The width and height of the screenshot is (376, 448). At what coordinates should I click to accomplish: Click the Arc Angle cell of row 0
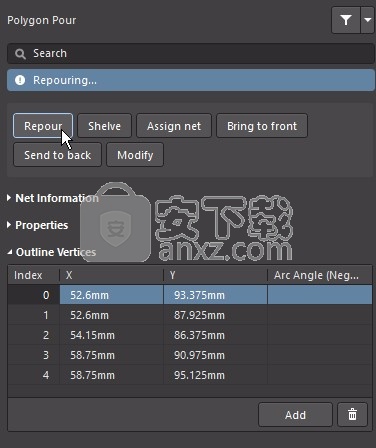tap(320, 295)
